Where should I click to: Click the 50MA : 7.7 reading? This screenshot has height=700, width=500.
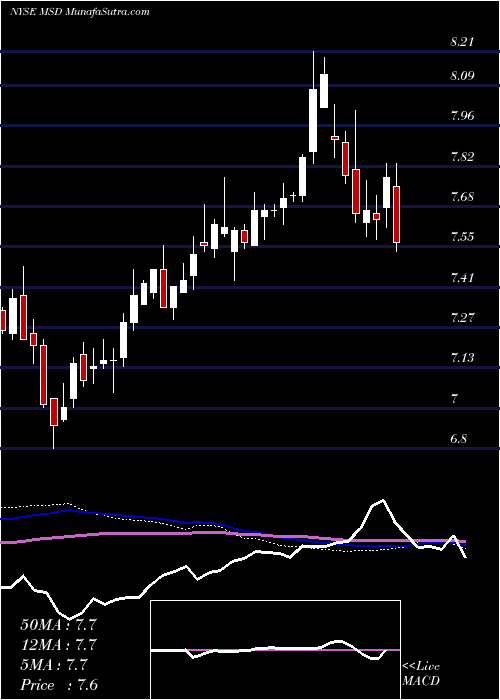click(59, 625)
